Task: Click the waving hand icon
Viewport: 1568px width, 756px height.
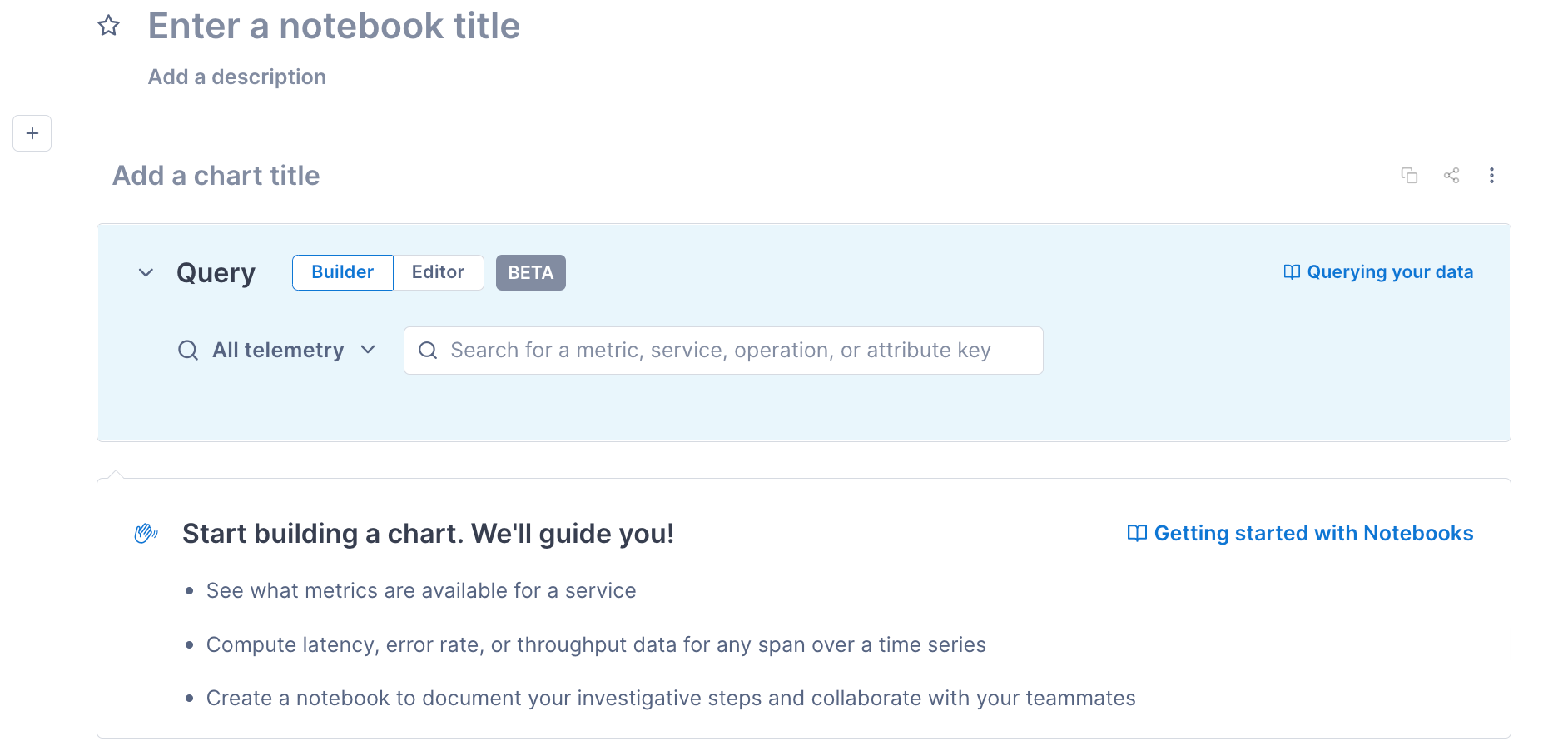Action: click(146, 533)
